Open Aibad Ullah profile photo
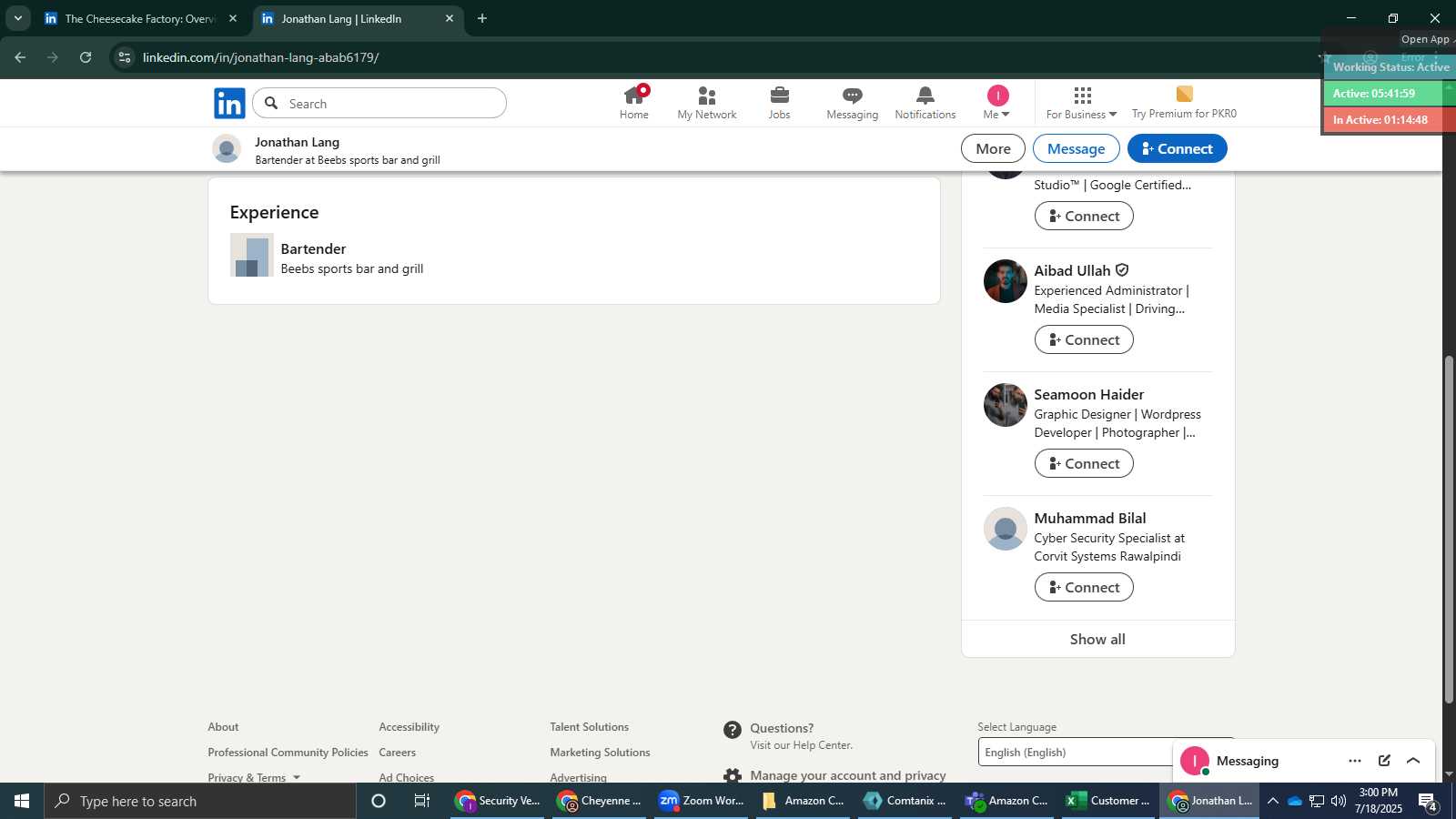The width and height of the screenshot is (1456, 819). 1006,281
